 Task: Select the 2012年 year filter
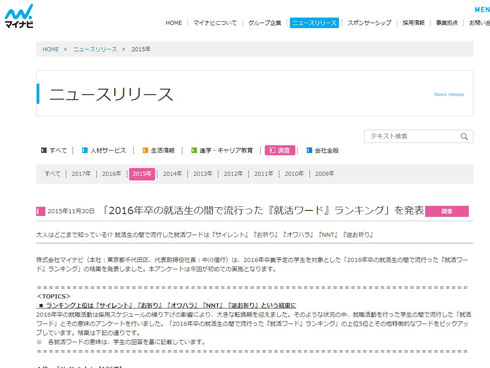[x=233, y=174]
